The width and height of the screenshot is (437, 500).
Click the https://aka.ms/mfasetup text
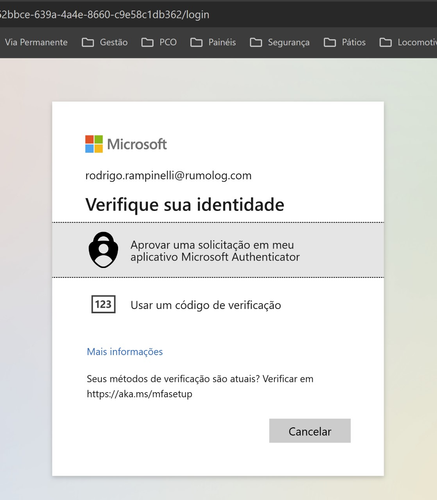coord(139,394)
